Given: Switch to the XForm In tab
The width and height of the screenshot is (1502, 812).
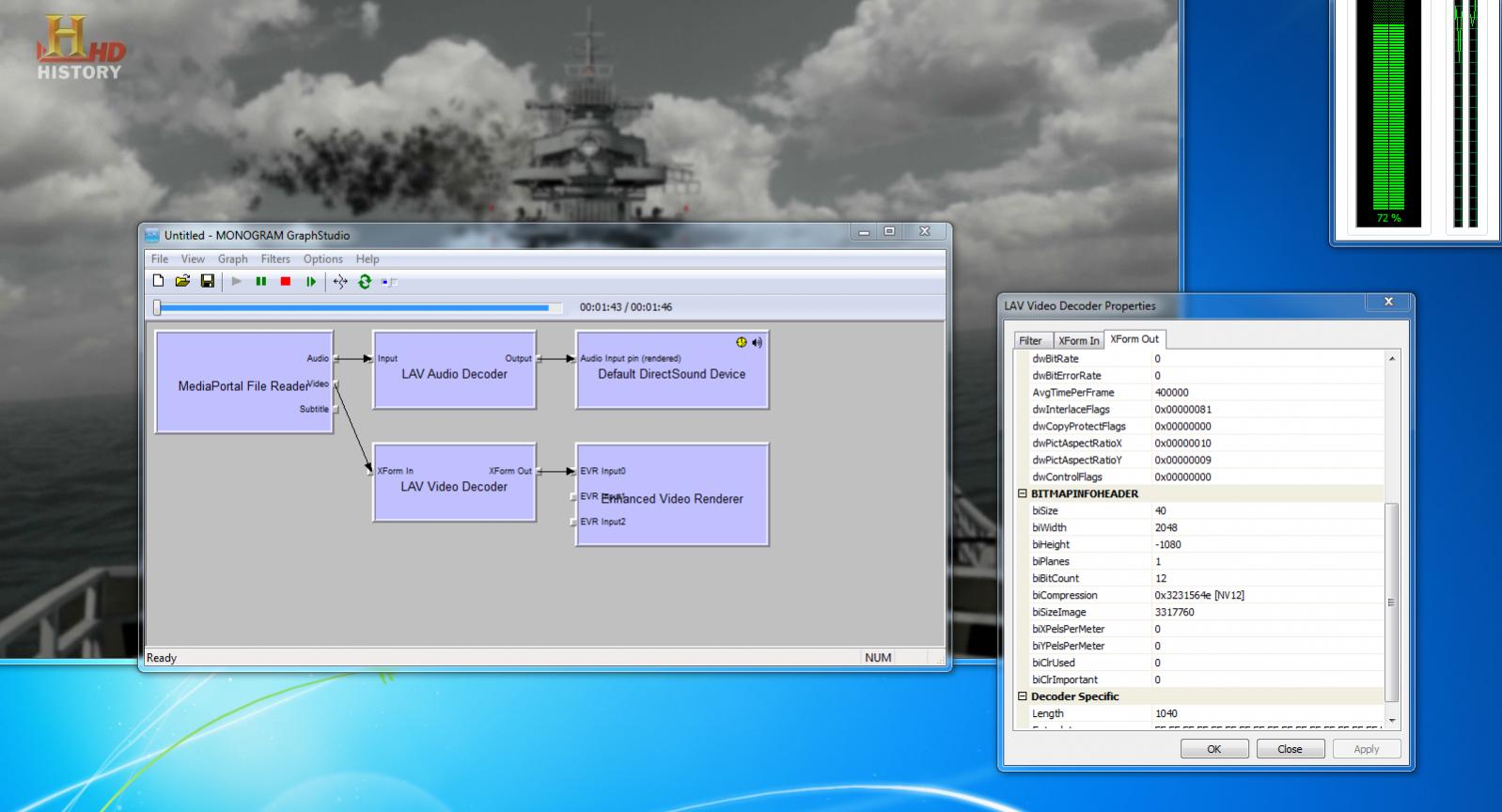Looking at the screenshot, I should (x=1078, y=340).
